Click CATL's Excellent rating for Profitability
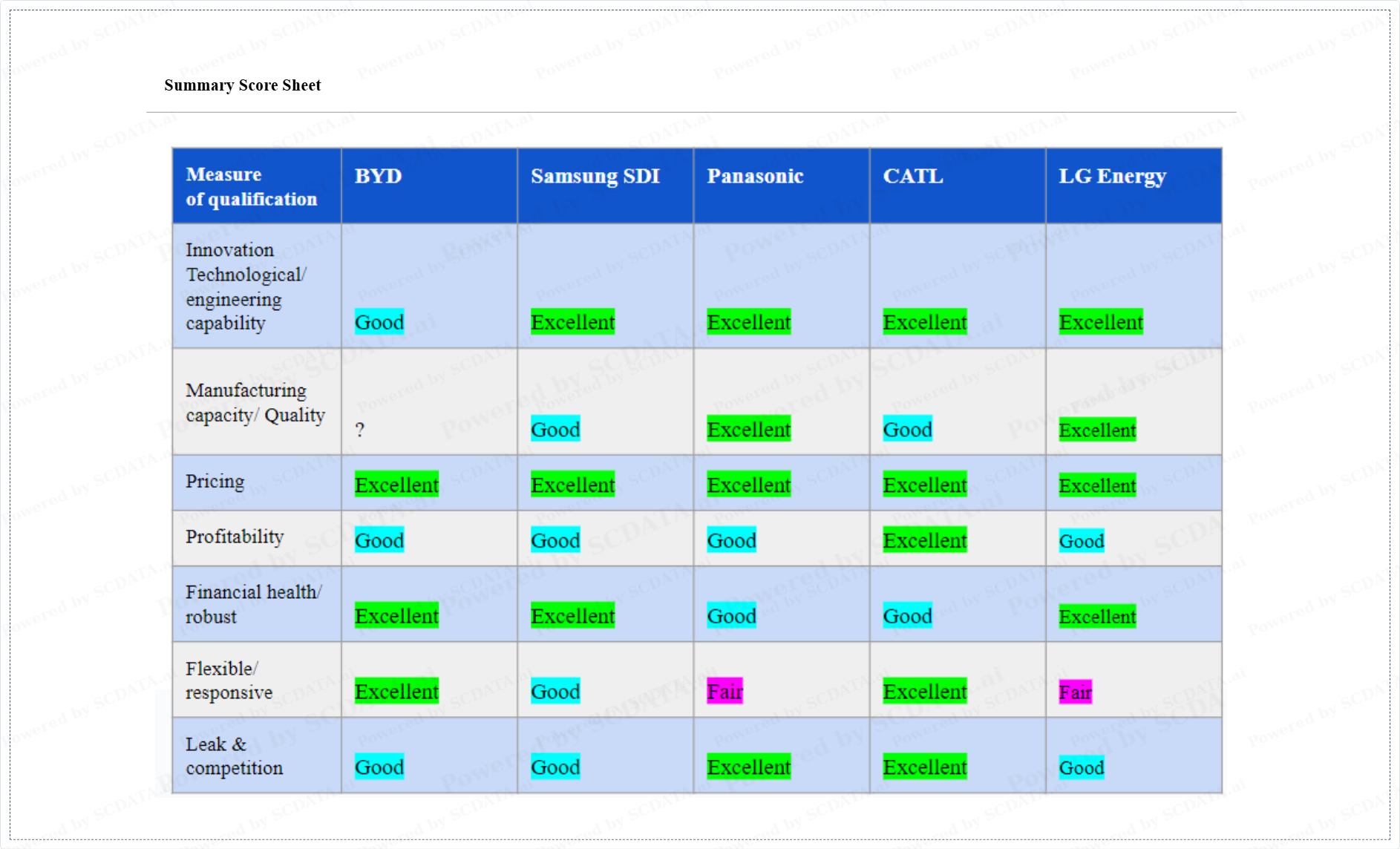 925,540
